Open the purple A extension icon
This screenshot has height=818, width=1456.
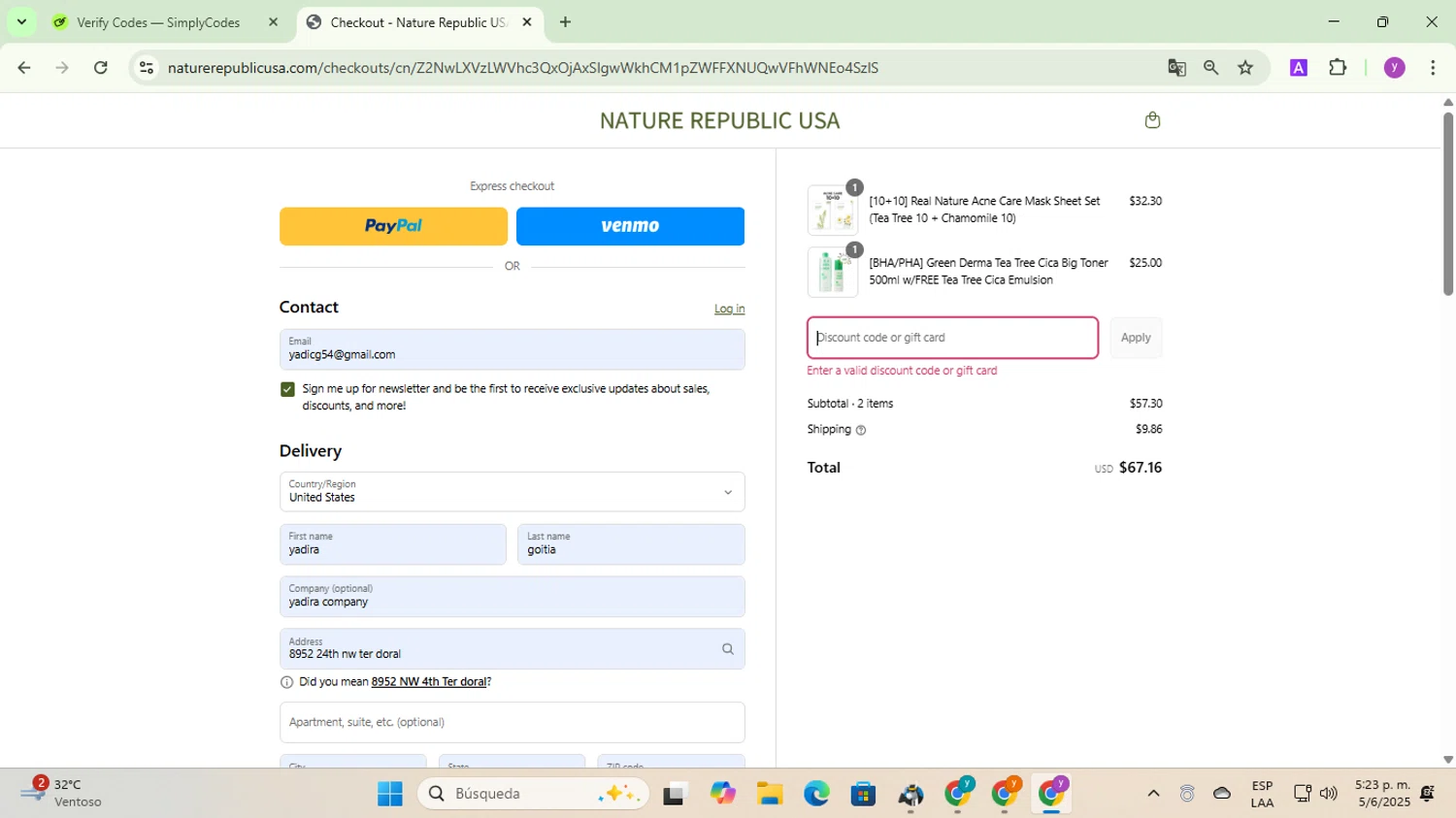point(1299,68)
